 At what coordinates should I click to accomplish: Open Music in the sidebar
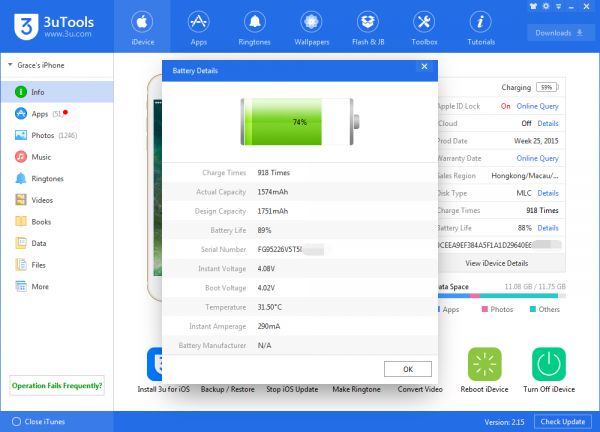point(57,157)
